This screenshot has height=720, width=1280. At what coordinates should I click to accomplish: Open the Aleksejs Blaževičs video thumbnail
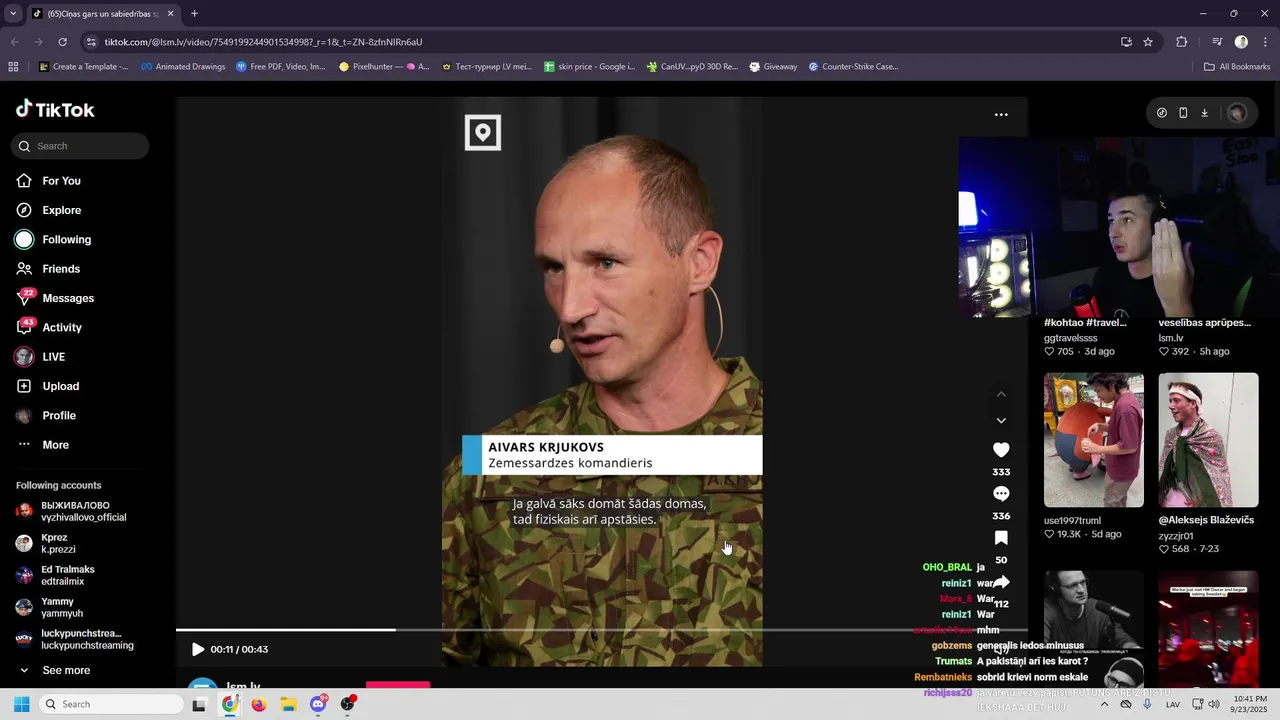(1208, 440)
